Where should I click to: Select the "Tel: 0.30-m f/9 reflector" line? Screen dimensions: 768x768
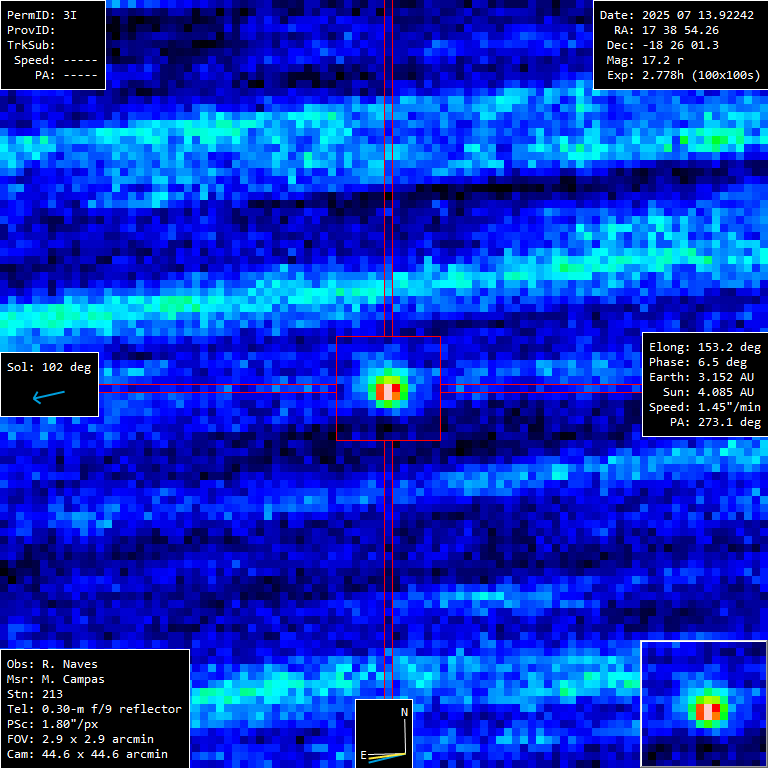pos(94,709)
